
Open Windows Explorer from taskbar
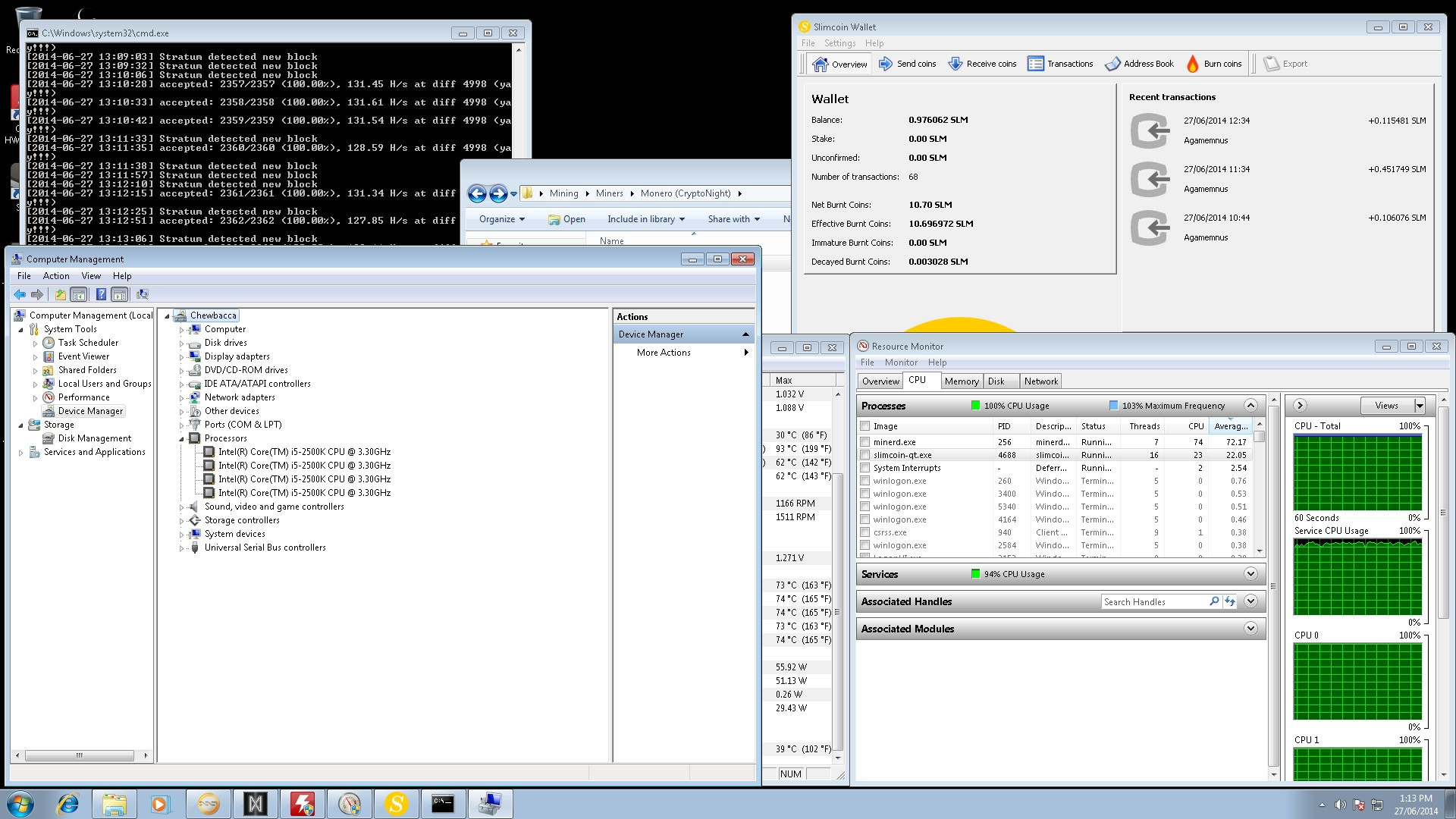115,804
